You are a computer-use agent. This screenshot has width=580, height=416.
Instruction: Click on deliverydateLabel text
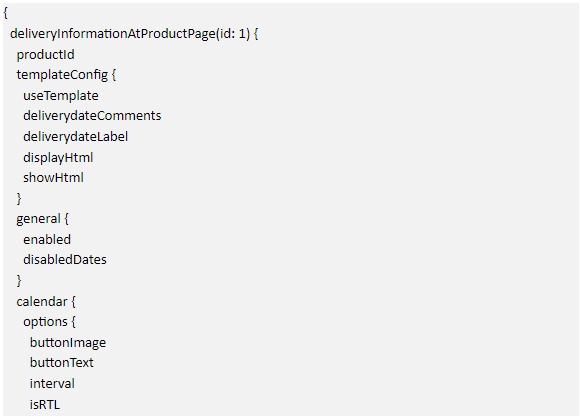(x=75, y=137)
